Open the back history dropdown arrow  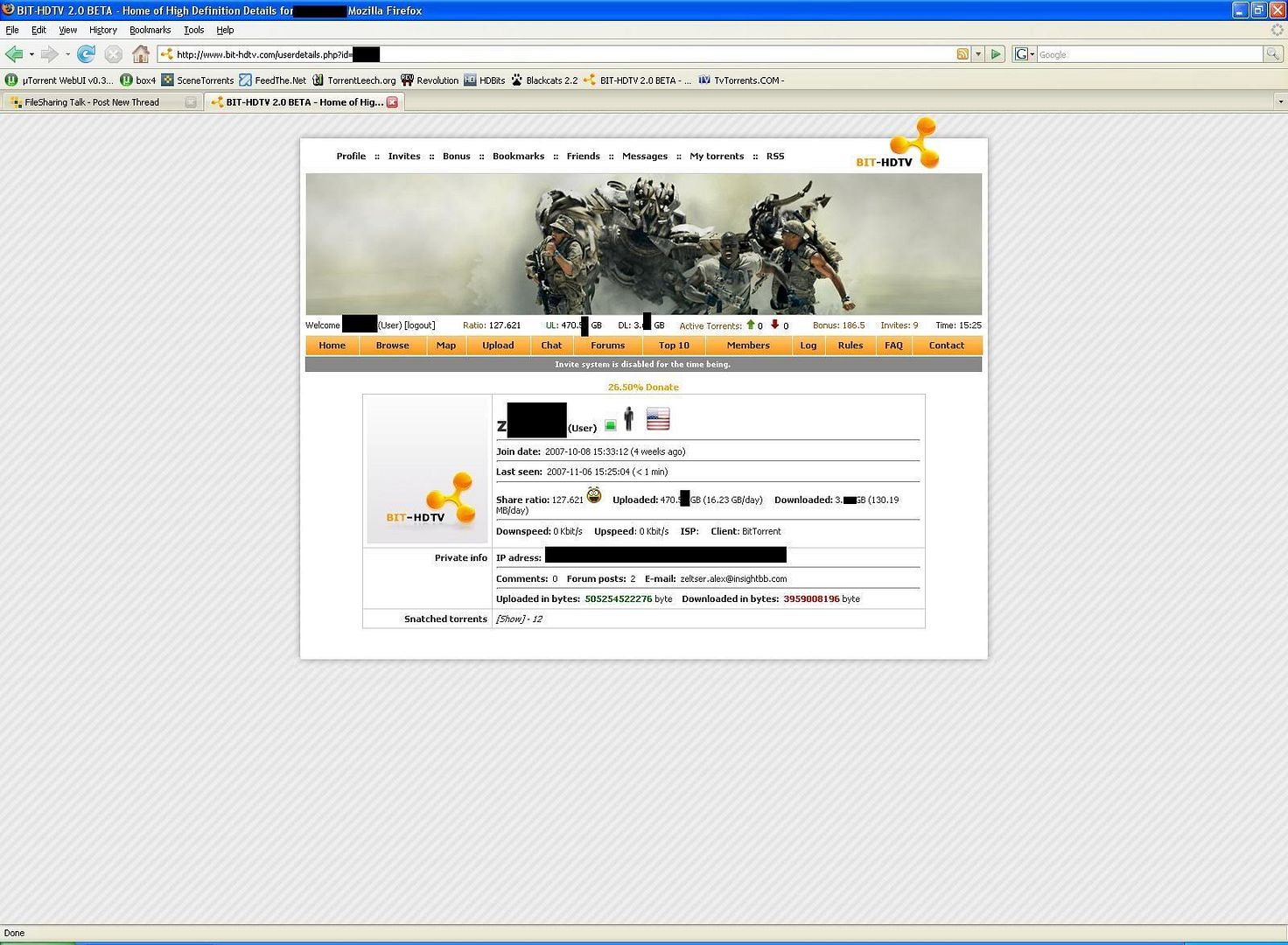coord(31,54)
